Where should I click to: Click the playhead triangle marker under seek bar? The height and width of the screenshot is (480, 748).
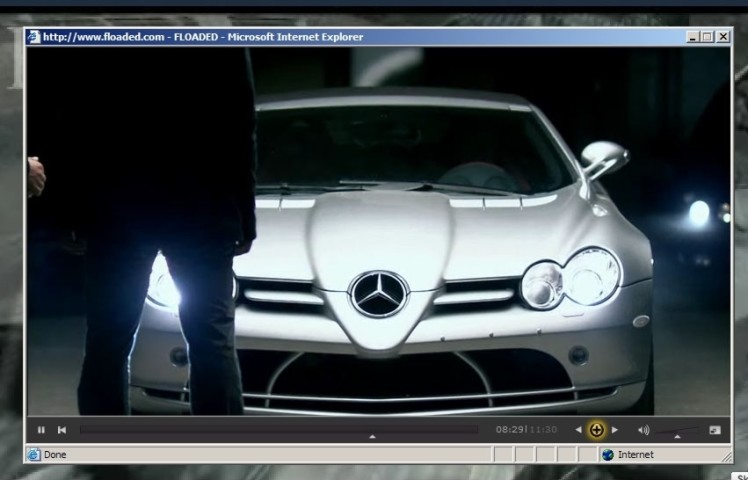(x=372, y=437)
